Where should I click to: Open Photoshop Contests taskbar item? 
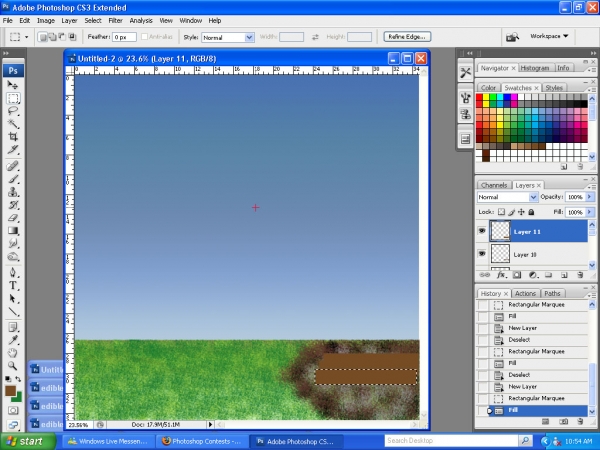point(203,441)
